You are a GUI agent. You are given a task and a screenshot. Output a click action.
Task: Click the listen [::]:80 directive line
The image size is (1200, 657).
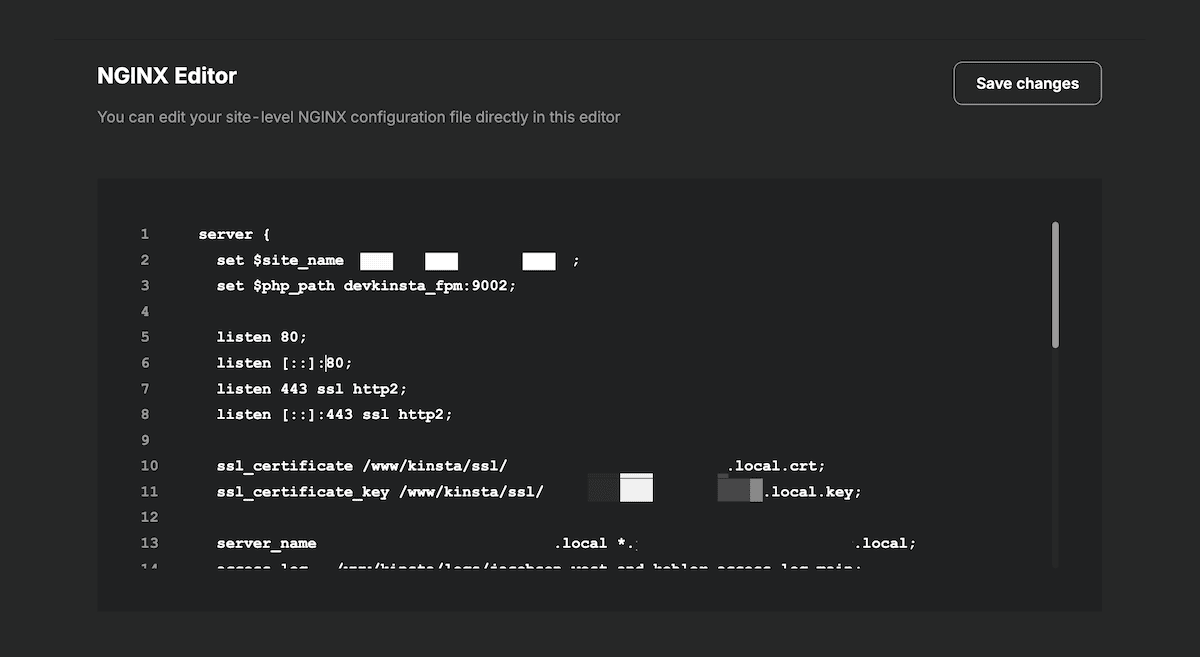[284, 362]
